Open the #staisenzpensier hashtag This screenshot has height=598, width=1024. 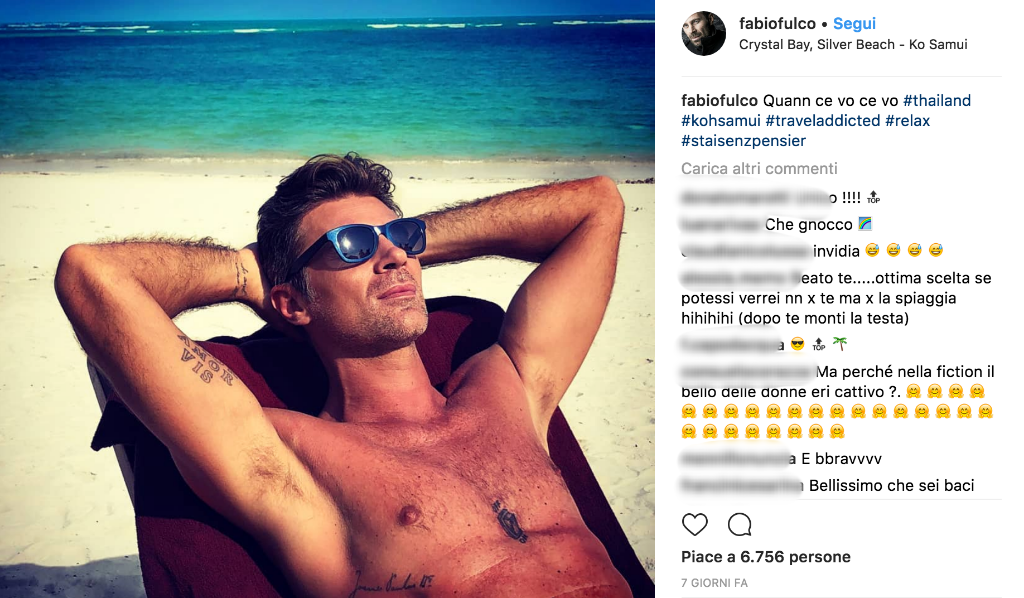744,140
